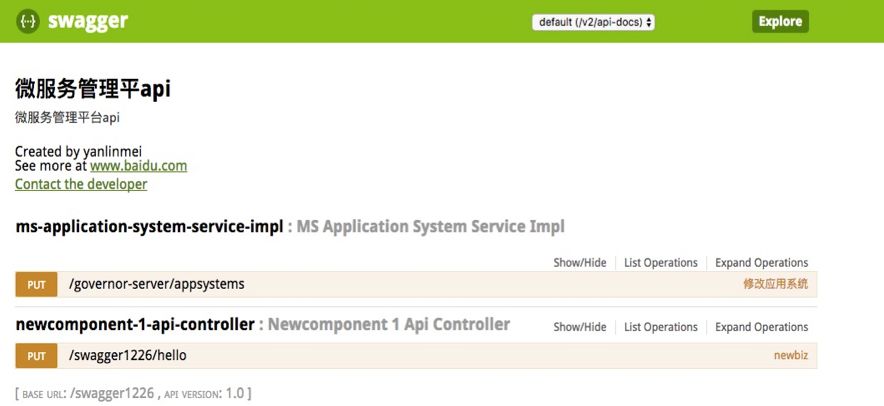Expand Operations for newcomponent-1-api-controller
Image resolution: width=884 pixels, height=406 pixels.
click(x=761, y=327)
